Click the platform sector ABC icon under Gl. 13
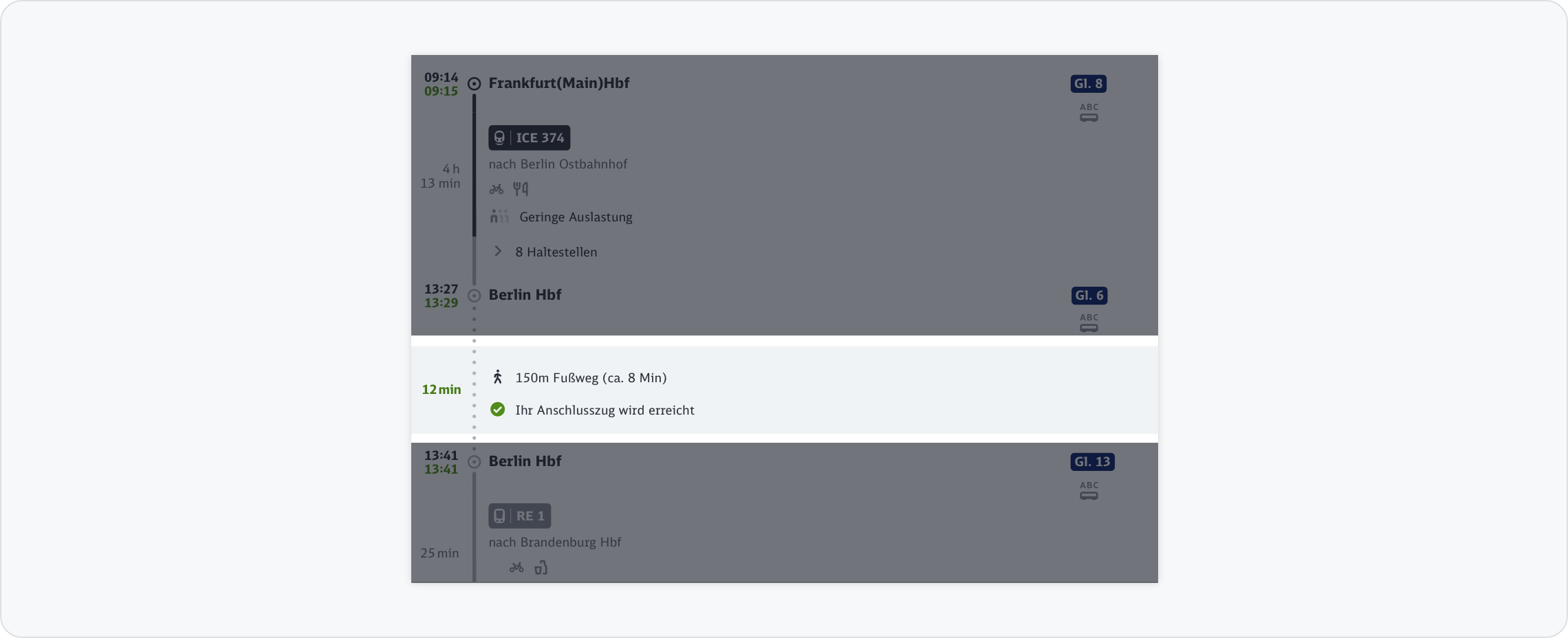Image resolution: width=1568 pixels, height=638 pixels. (1089, 491)
